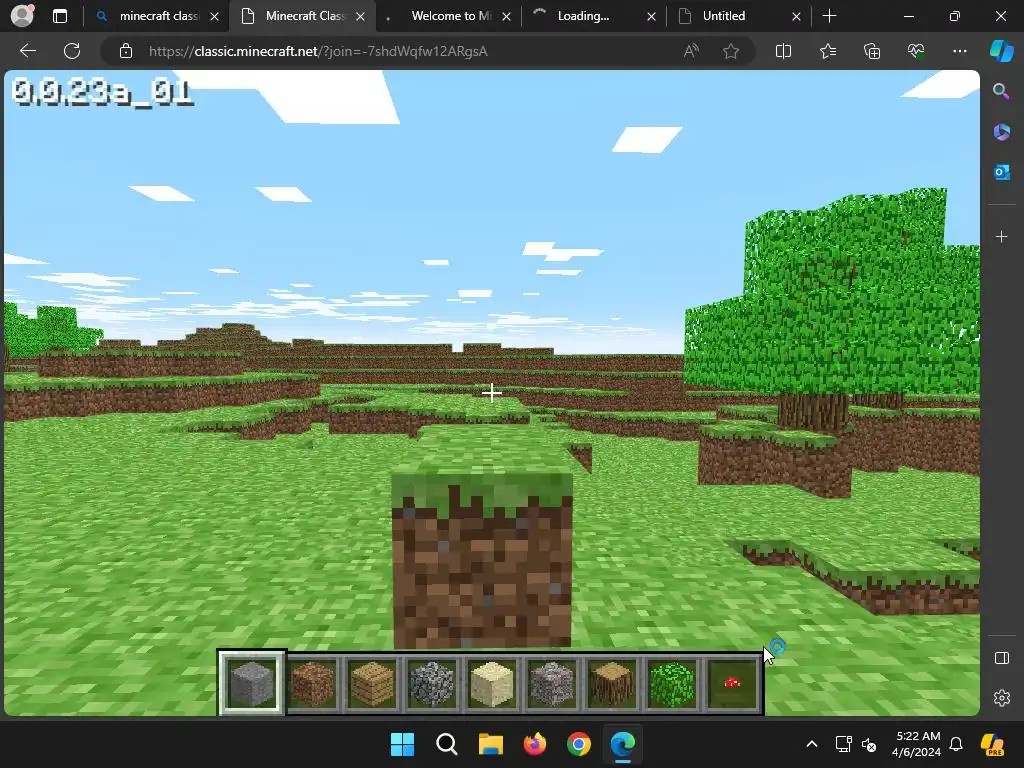Select the leaves block in hotbar
The width and height of the screenshot is (1024, 768).
click(671, 683)
